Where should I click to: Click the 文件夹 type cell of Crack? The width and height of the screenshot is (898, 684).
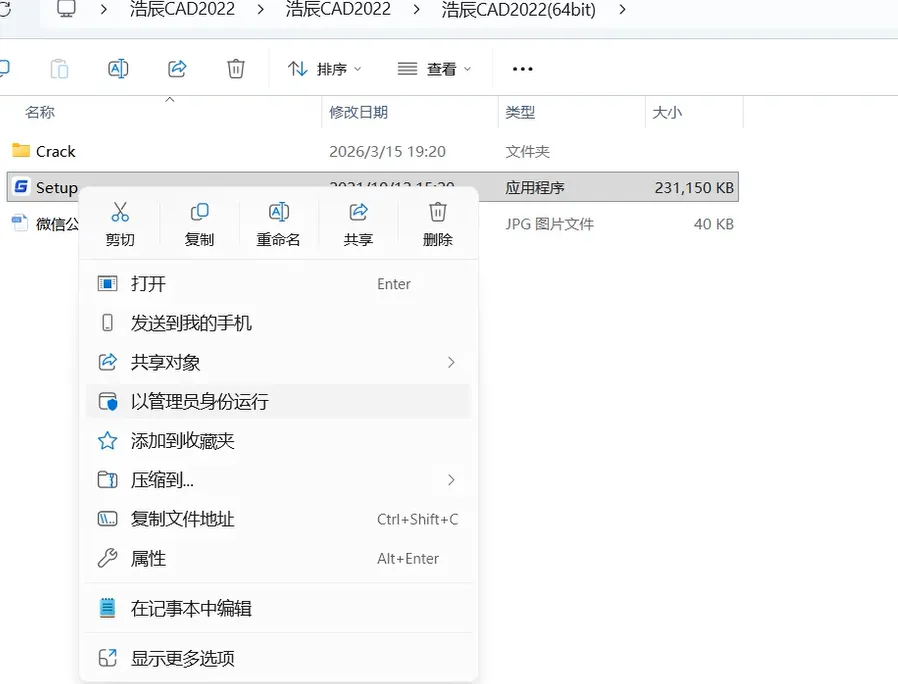527,151
